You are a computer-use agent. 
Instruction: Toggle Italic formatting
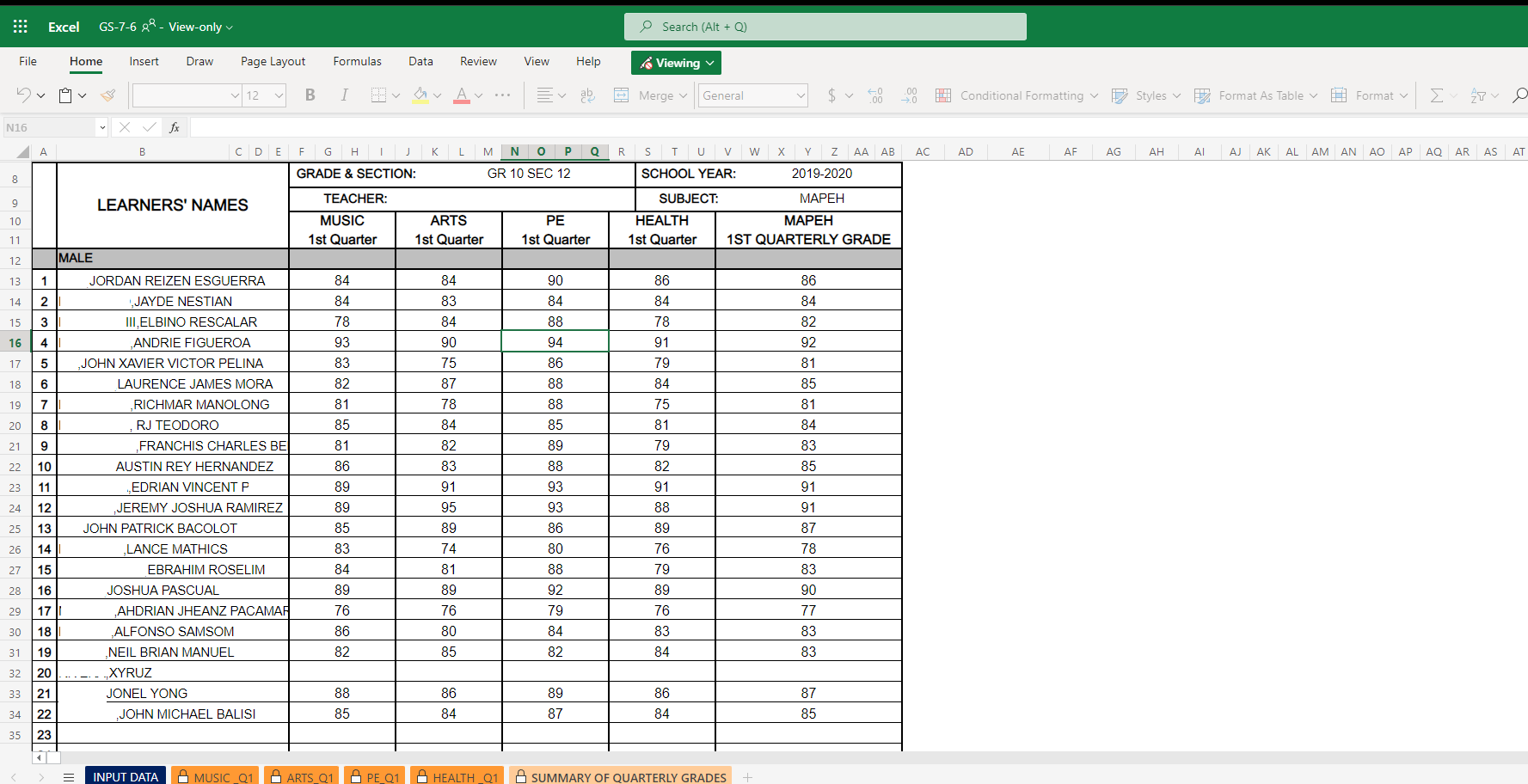(344, 95)
